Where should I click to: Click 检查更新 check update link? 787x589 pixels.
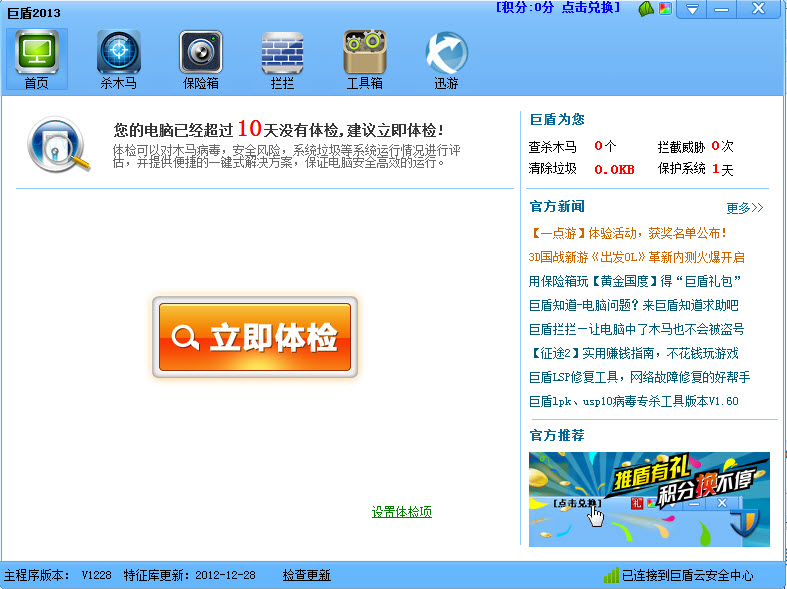coord(307,575)
